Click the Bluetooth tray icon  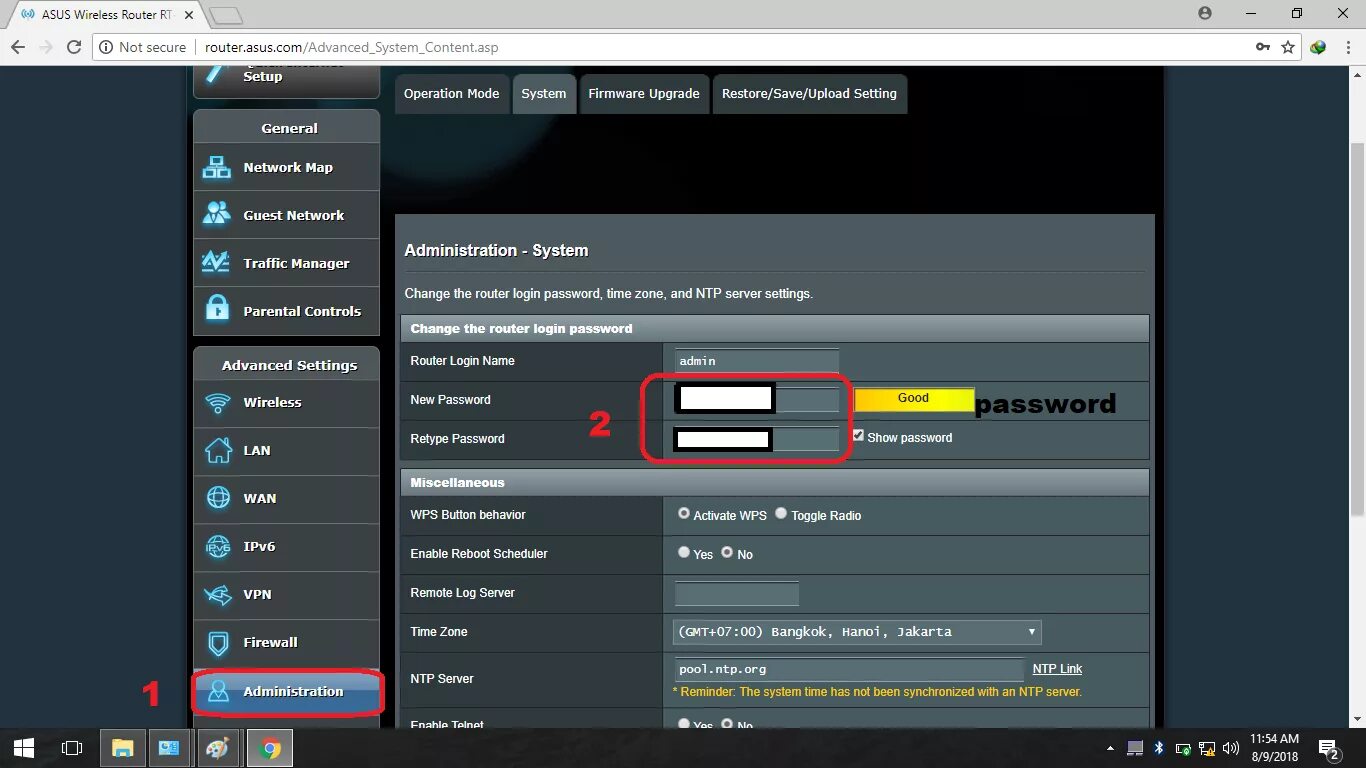1159,748
